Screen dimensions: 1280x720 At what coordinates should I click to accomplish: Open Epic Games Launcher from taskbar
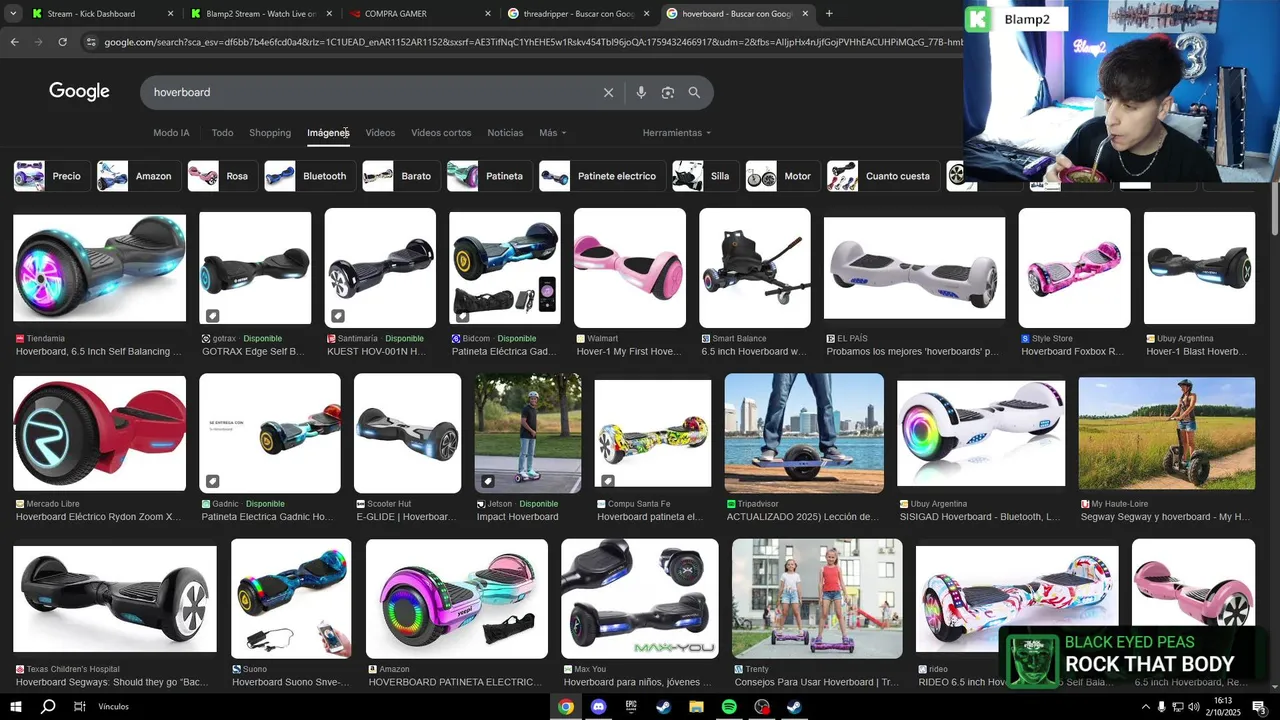pyautogui.click(x=631, y=706)
